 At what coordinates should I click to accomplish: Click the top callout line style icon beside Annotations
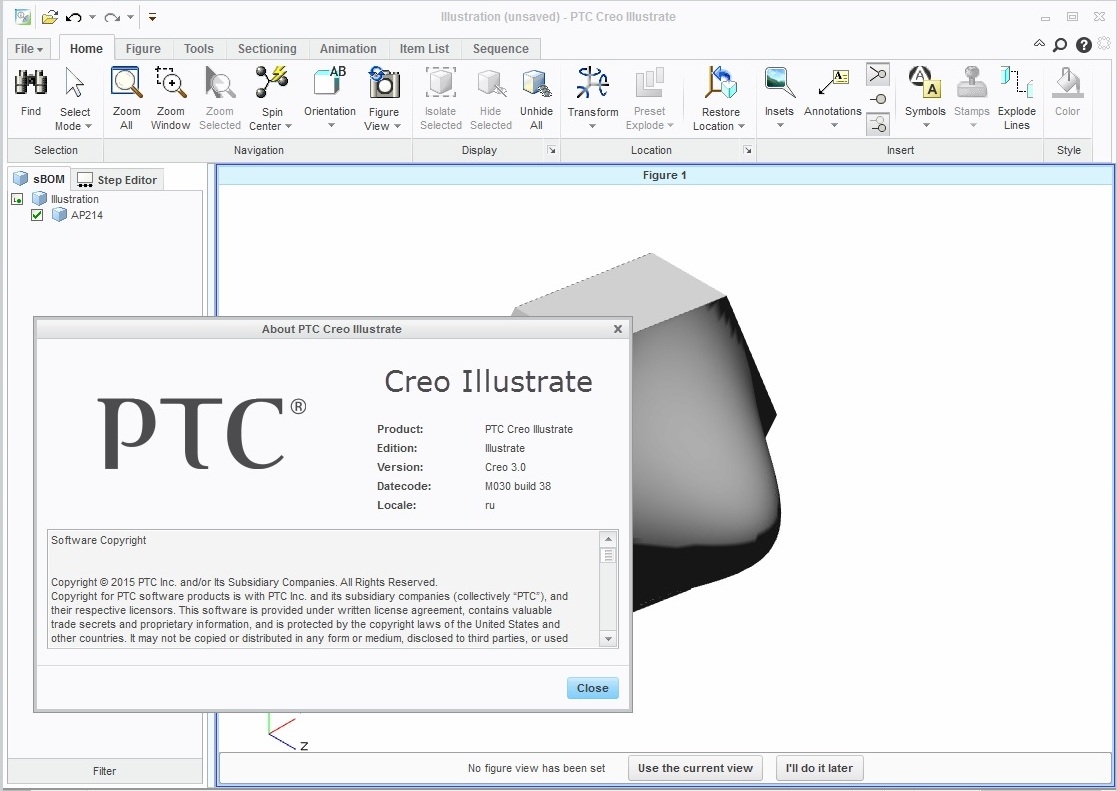[x=878, y=75]
